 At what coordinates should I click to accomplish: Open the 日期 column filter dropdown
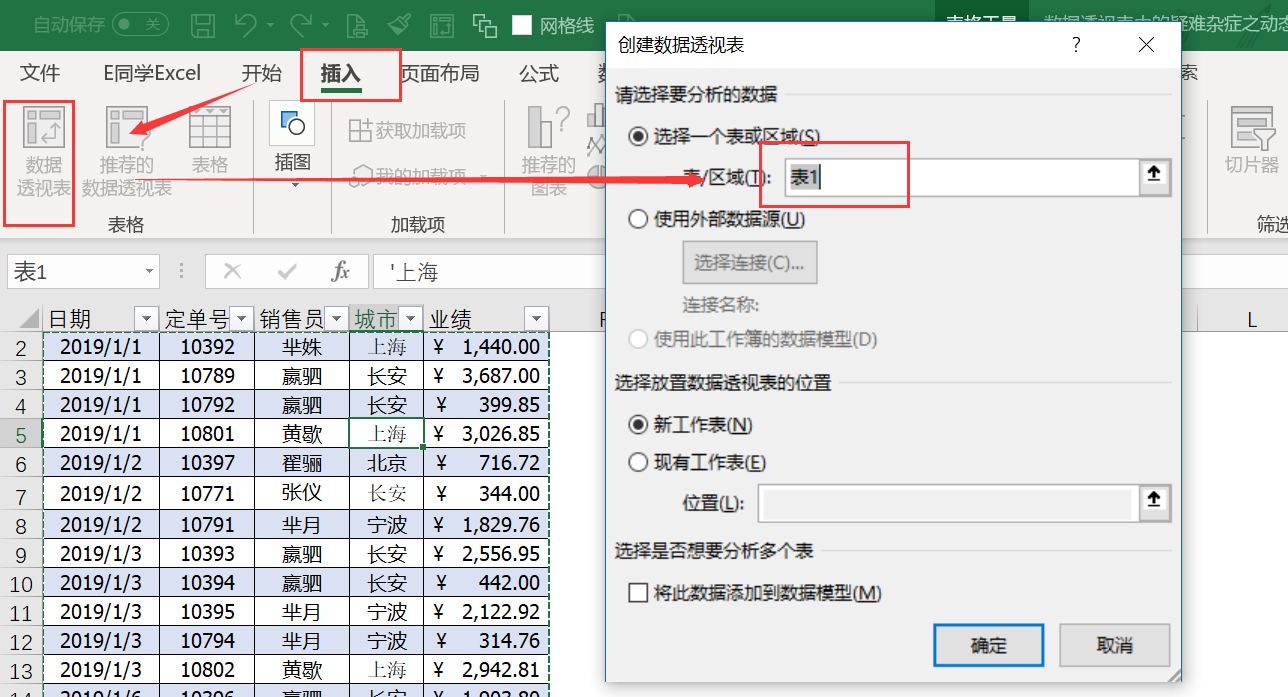pyautogui.click(x=147, y=315)
